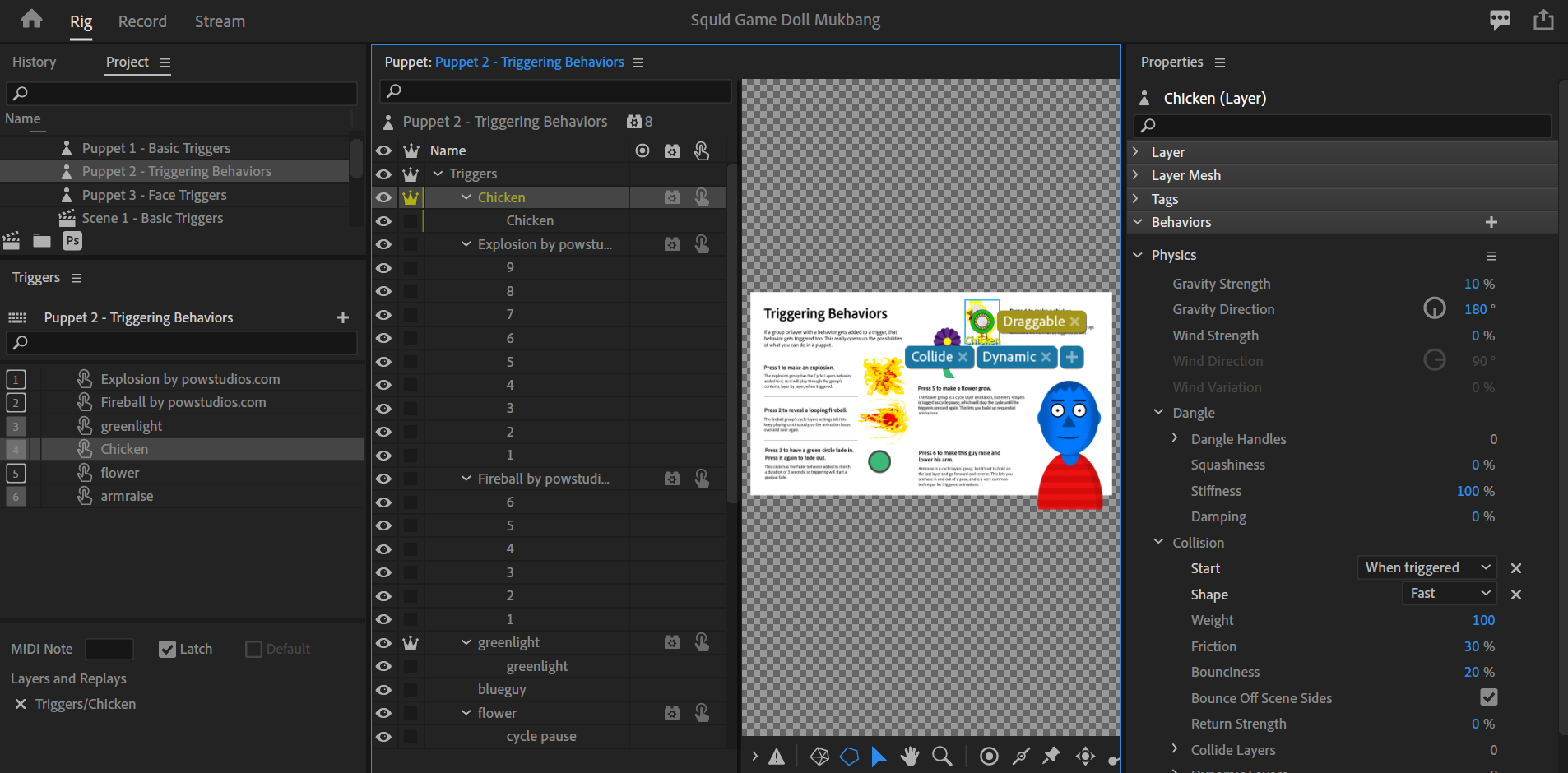Image resolution: width=1568 pixels, height=773 pixels.
Task: Select the Zoom tool at the bottom
Action: coord(942,756)
